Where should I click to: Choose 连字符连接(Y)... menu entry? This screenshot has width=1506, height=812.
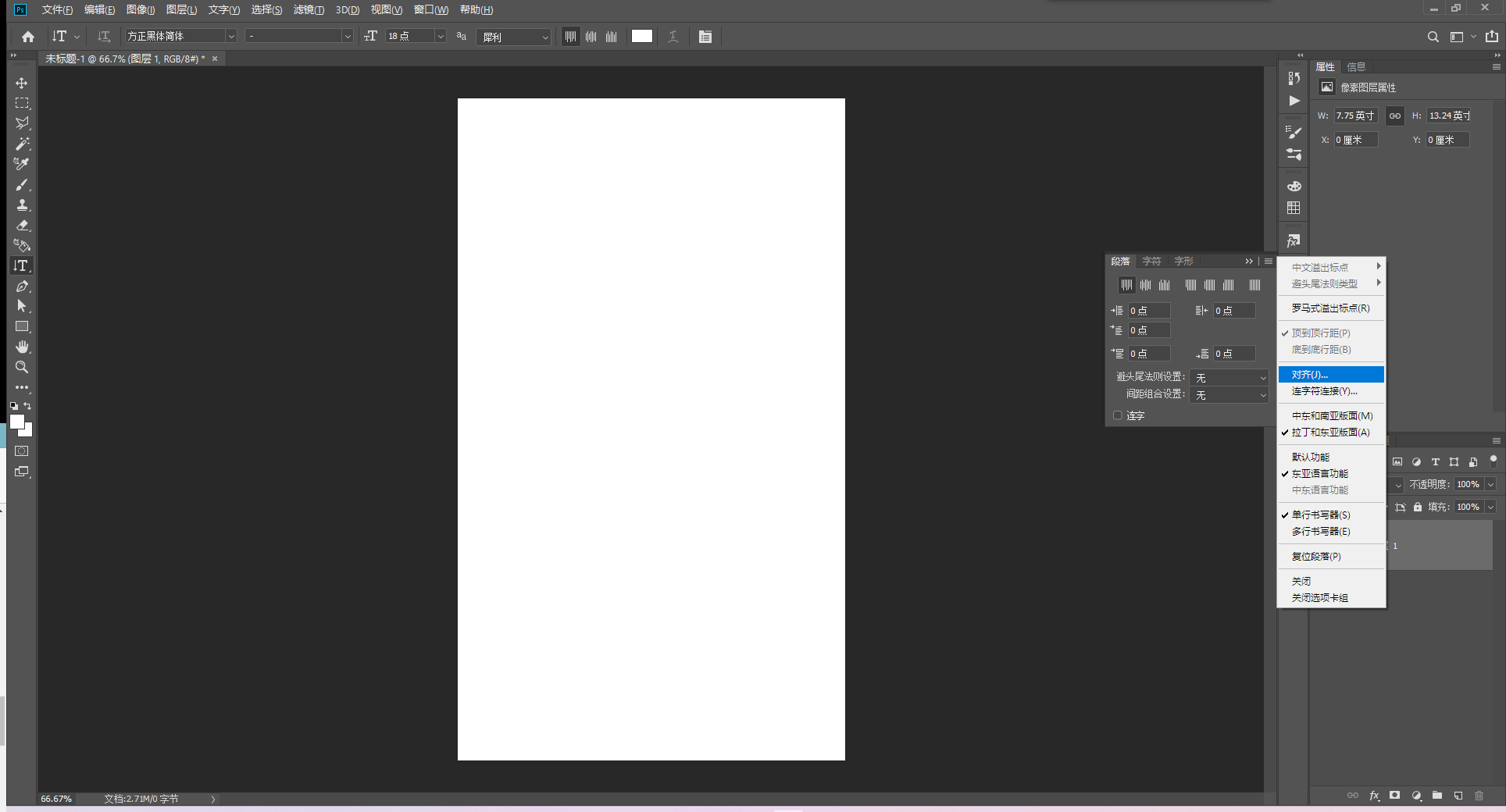(1331, 391)
